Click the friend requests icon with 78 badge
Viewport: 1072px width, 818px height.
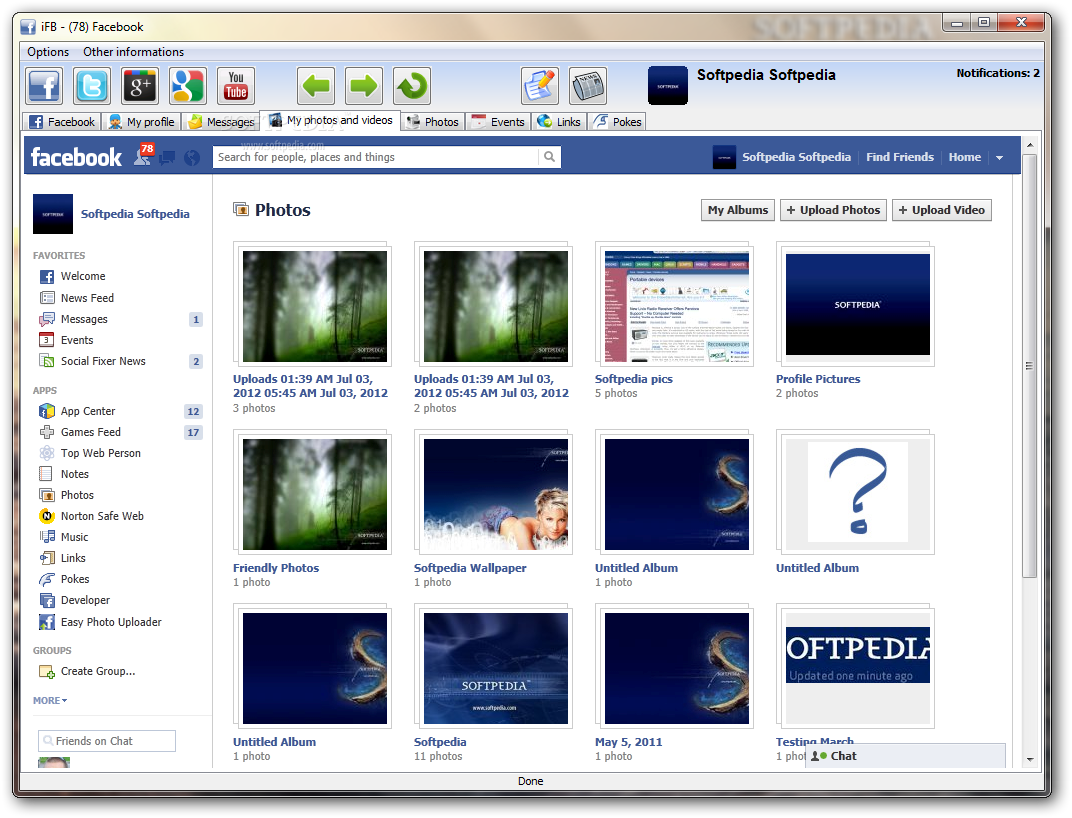coord(144,155)
